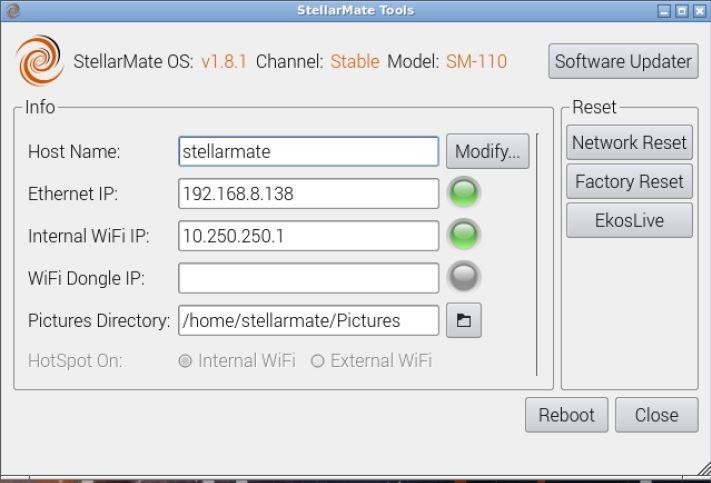Focus the Host Name text field
711x483 pixels.
(x=308, y=152)
